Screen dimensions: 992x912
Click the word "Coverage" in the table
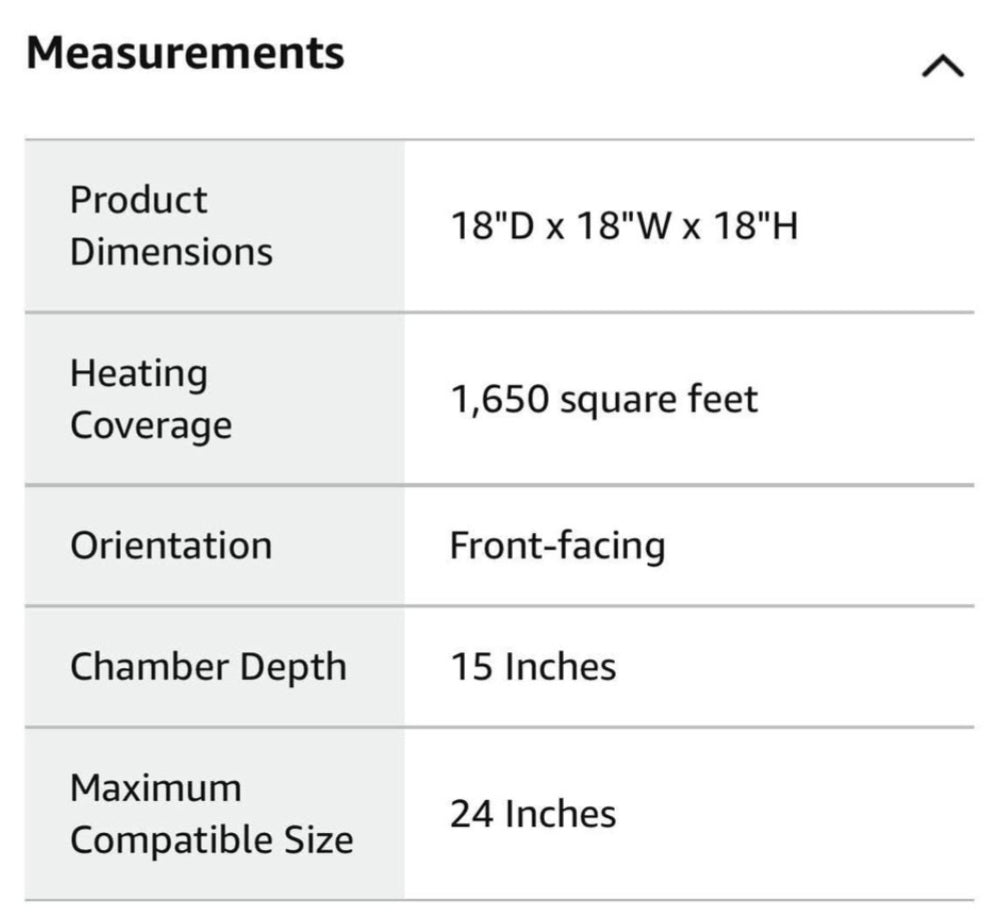tap(150, 425)
